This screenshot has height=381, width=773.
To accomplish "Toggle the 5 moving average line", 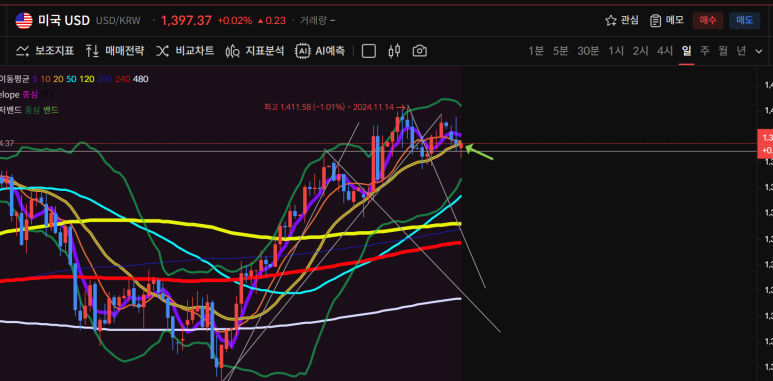I will 35,79.
